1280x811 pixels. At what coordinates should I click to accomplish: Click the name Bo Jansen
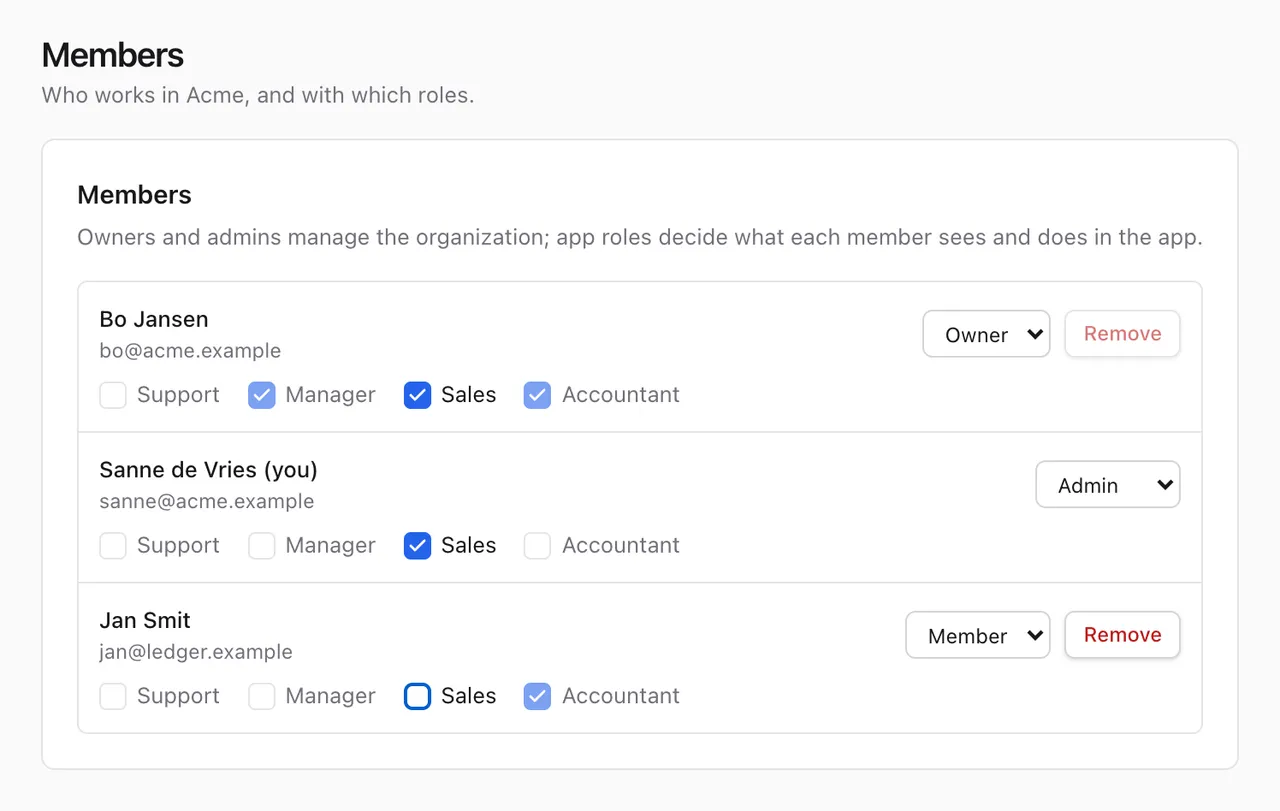tap(154, 320)
